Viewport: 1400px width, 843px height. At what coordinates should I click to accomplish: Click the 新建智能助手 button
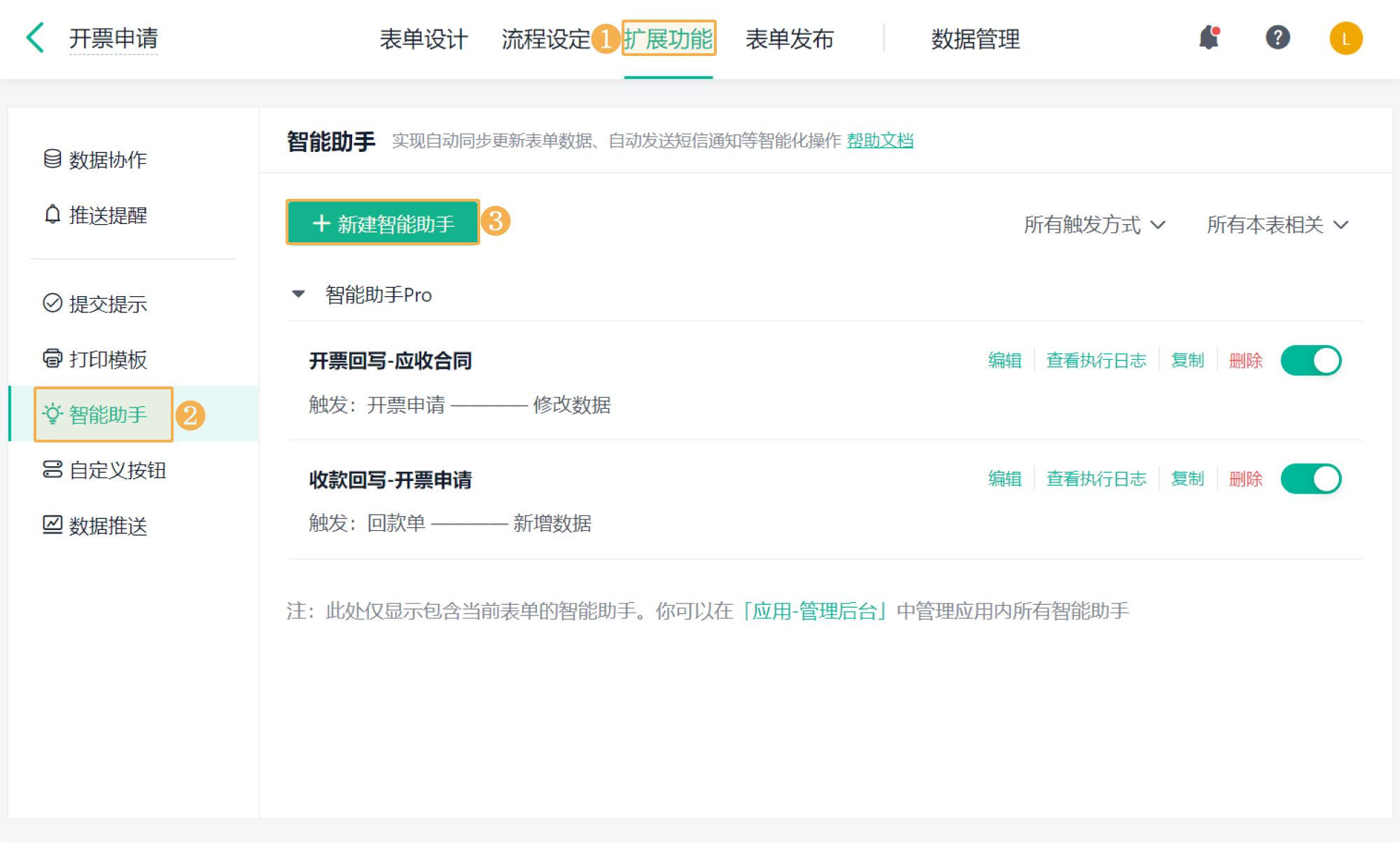click(383, 223)
